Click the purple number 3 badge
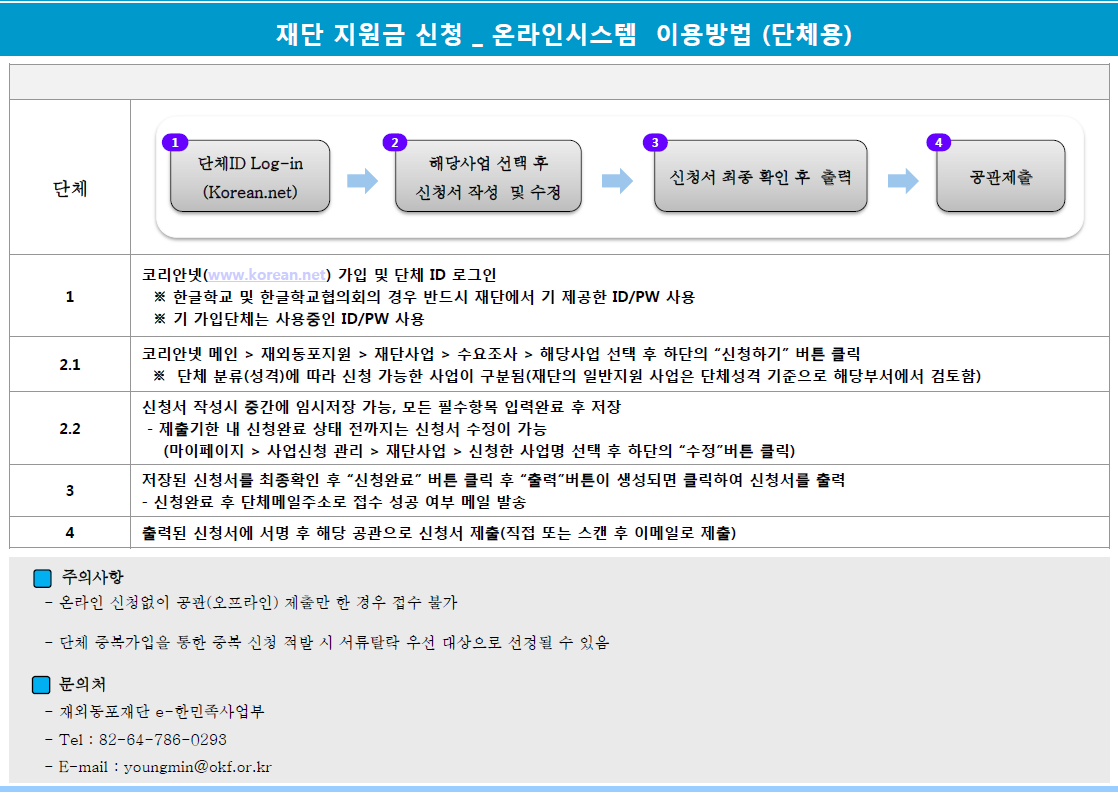 [654, 143]
